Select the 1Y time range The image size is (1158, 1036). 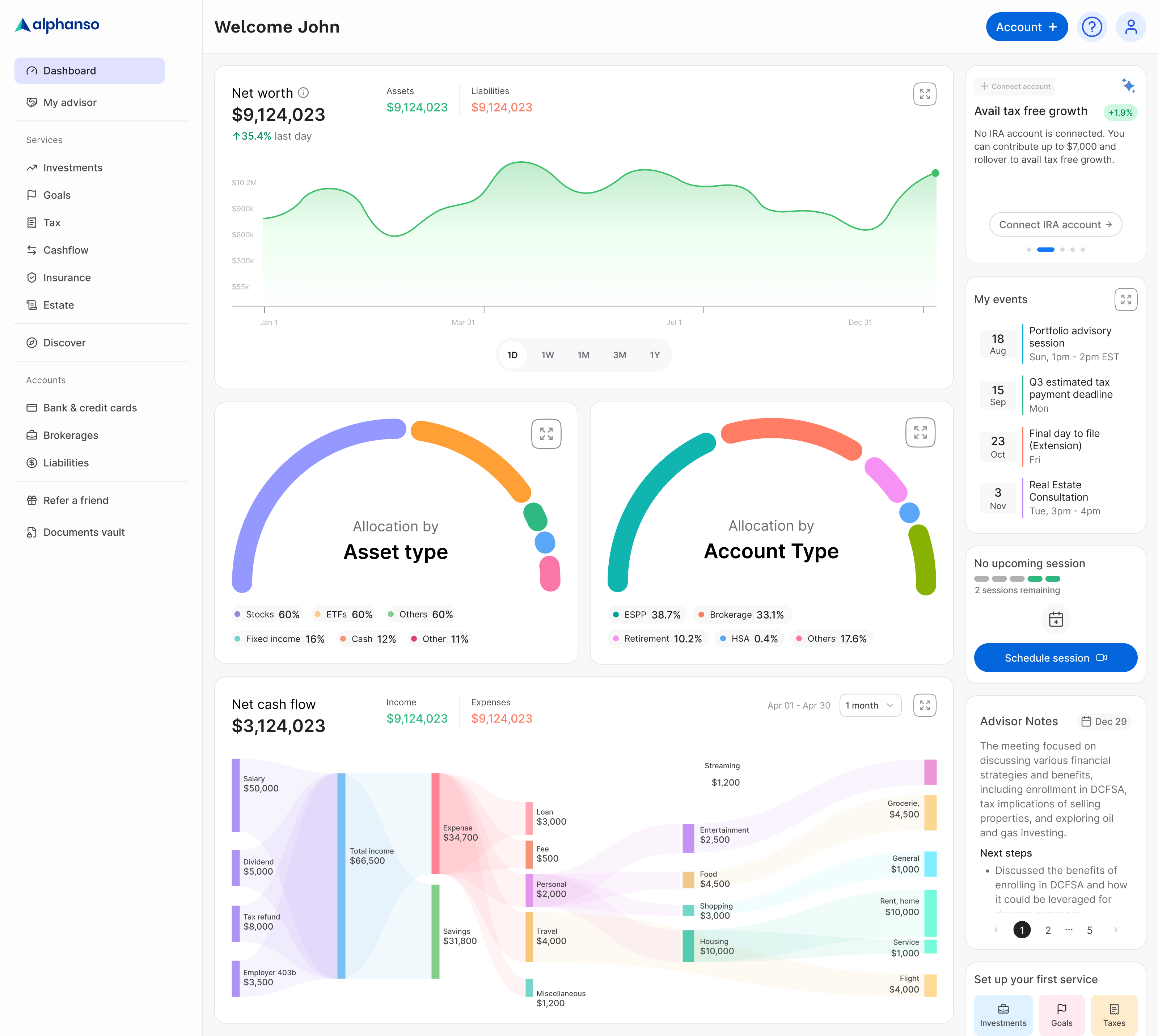point(654,355)
